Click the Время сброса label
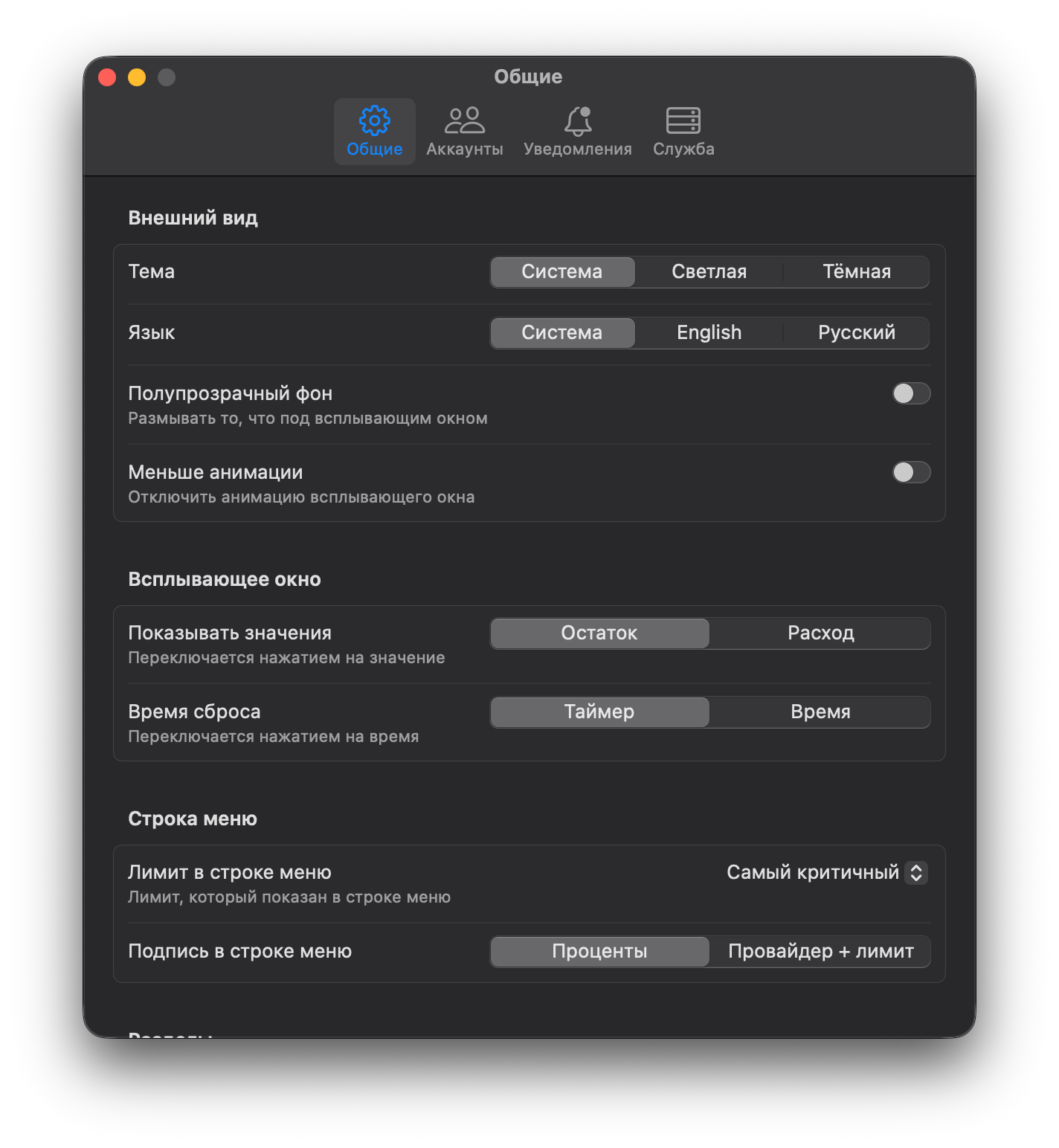1059x1148 pixels. [x=195, y=712]
